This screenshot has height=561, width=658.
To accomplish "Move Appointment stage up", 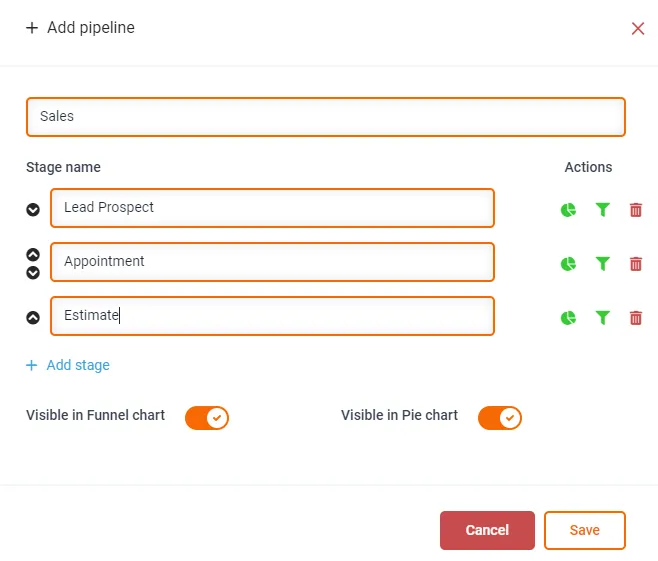I will point(33,254).
